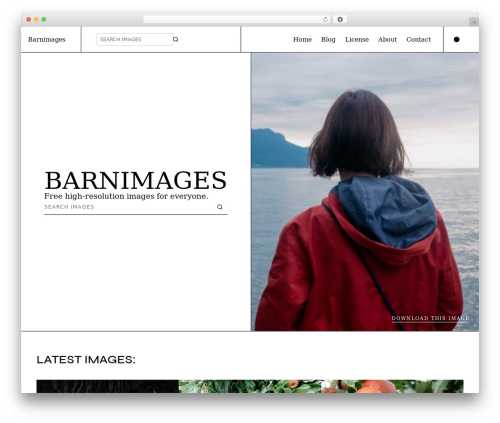Viewport: 500px width, 423px height.
Task: Click the browser address bar
Action: (x=237, y=19)
